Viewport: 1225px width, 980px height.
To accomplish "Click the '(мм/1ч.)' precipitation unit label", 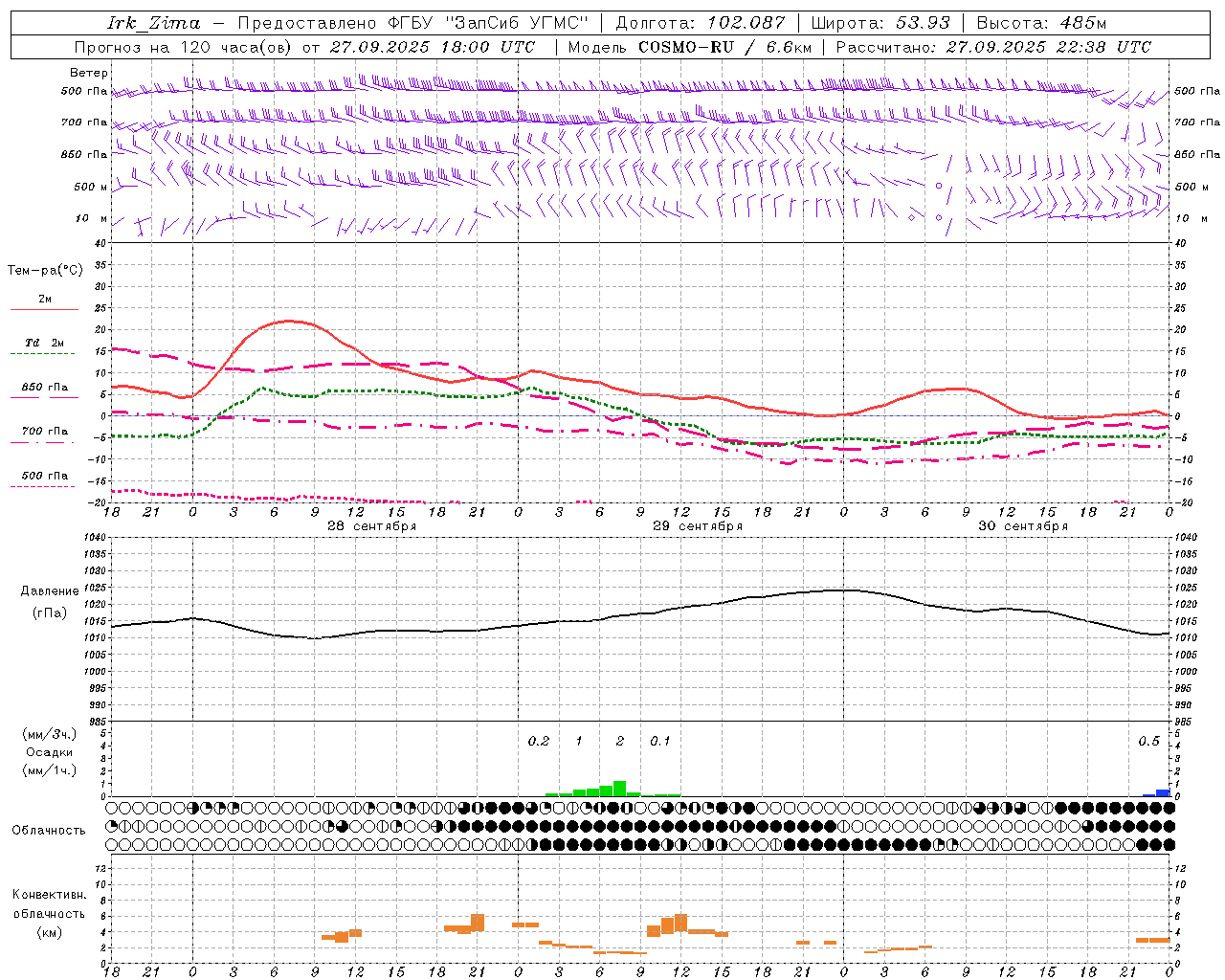I will click(x=50, y=771).
